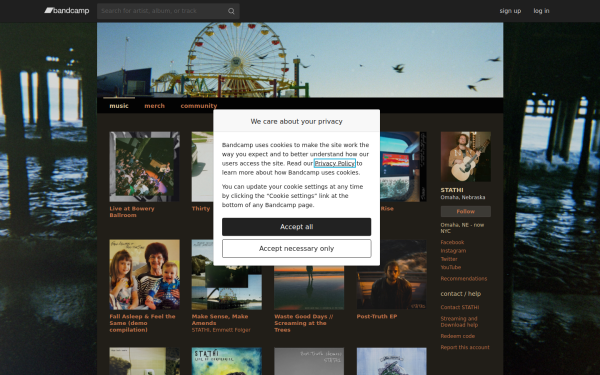Click the Accept all button

(x=297, y=227)
